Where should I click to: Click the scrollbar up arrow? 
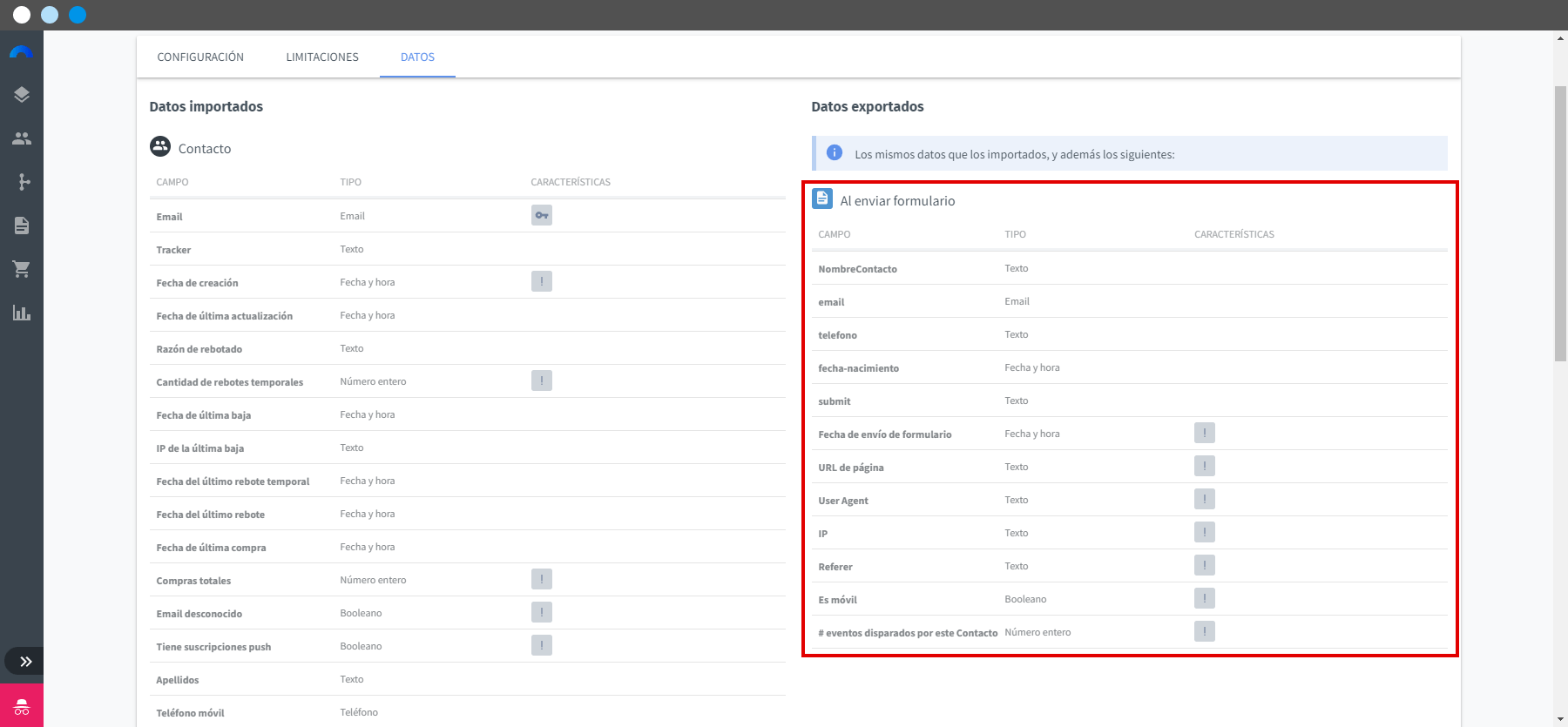tap(1560, 38)
